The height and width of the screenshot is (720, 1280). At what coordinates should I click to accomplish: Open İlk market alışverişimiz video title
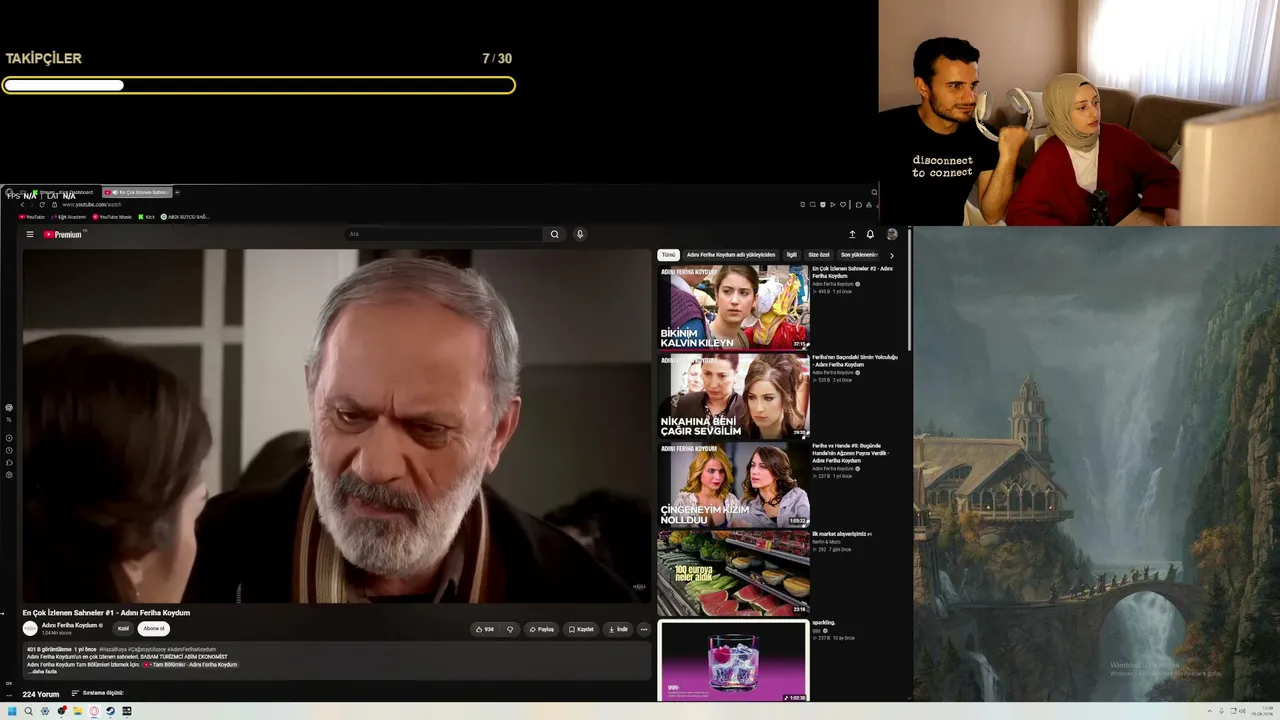(x=842, y=534)
